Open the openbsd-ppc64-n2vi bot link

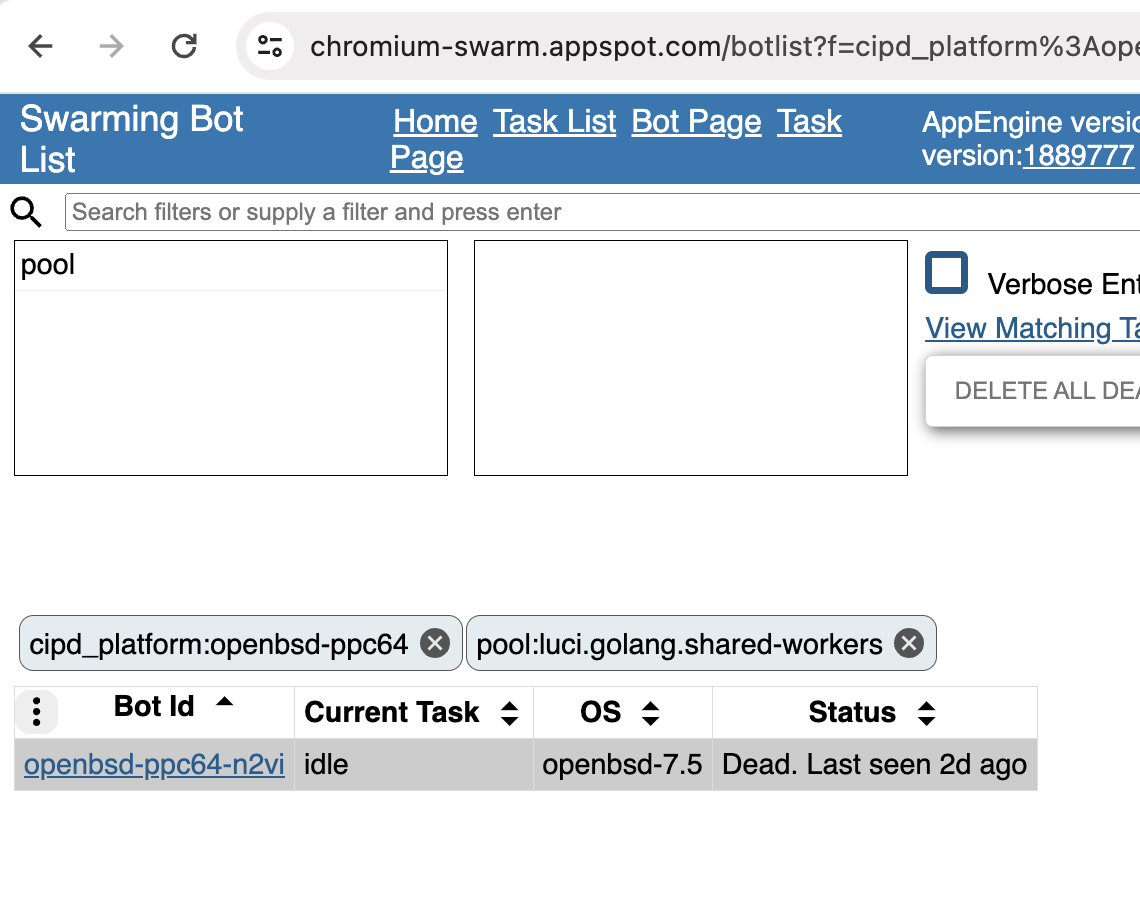[154, 765]
